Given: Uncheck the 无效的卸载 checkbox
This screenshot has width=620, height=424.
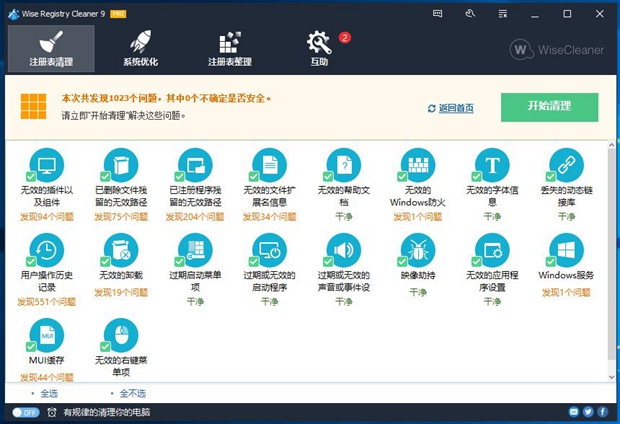Looking at the screenshot, I should point(105,261).
